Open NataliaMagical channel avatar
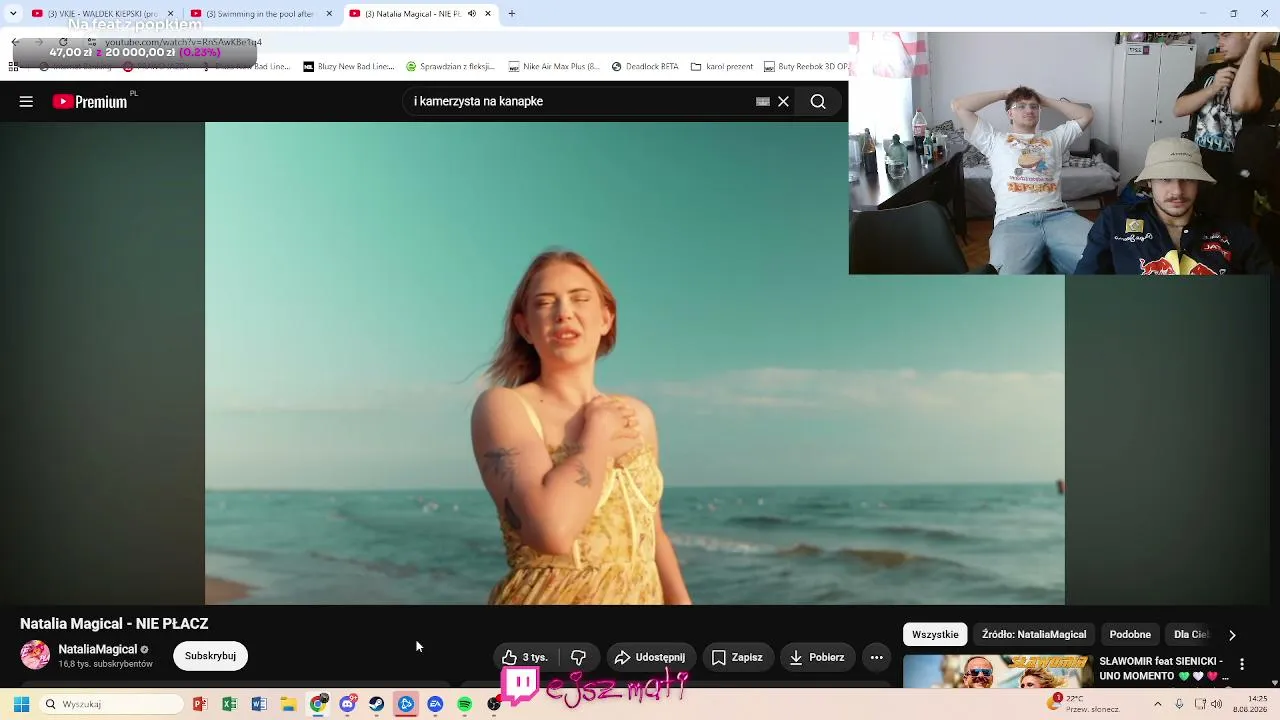This screenshot has width=1280, height=720. pos(35,655)
